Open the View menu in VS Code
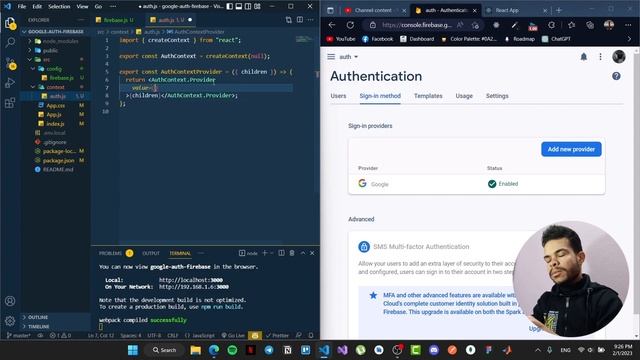This screenshot has height=360, width=640. [82, 7]
